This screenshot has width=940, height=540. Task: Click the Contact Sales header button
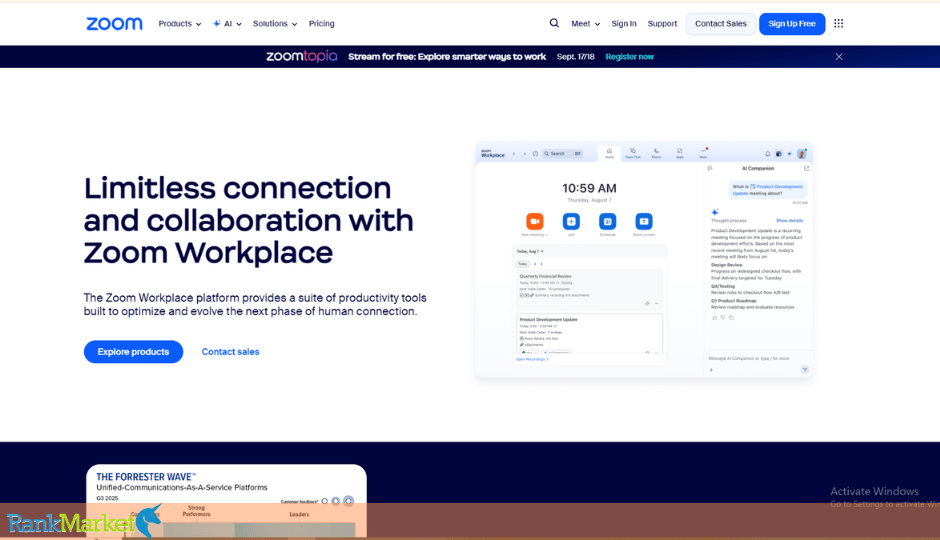[721, 23]
